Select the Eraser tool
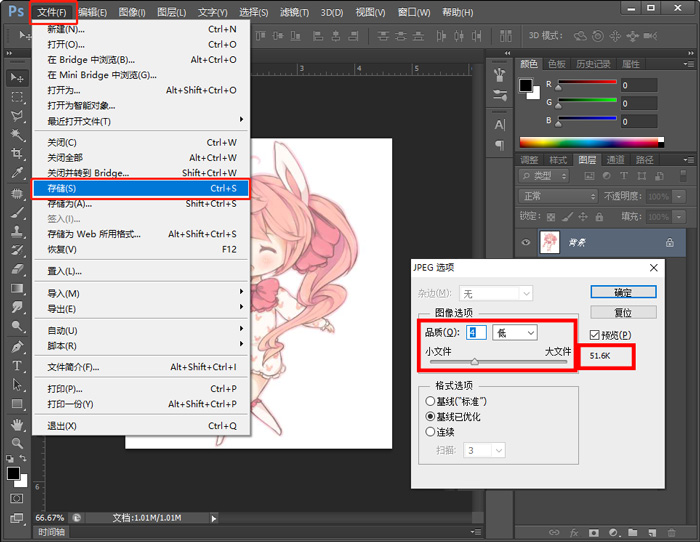The width and height of the screenshot is (700, 542). coord(17,269)
